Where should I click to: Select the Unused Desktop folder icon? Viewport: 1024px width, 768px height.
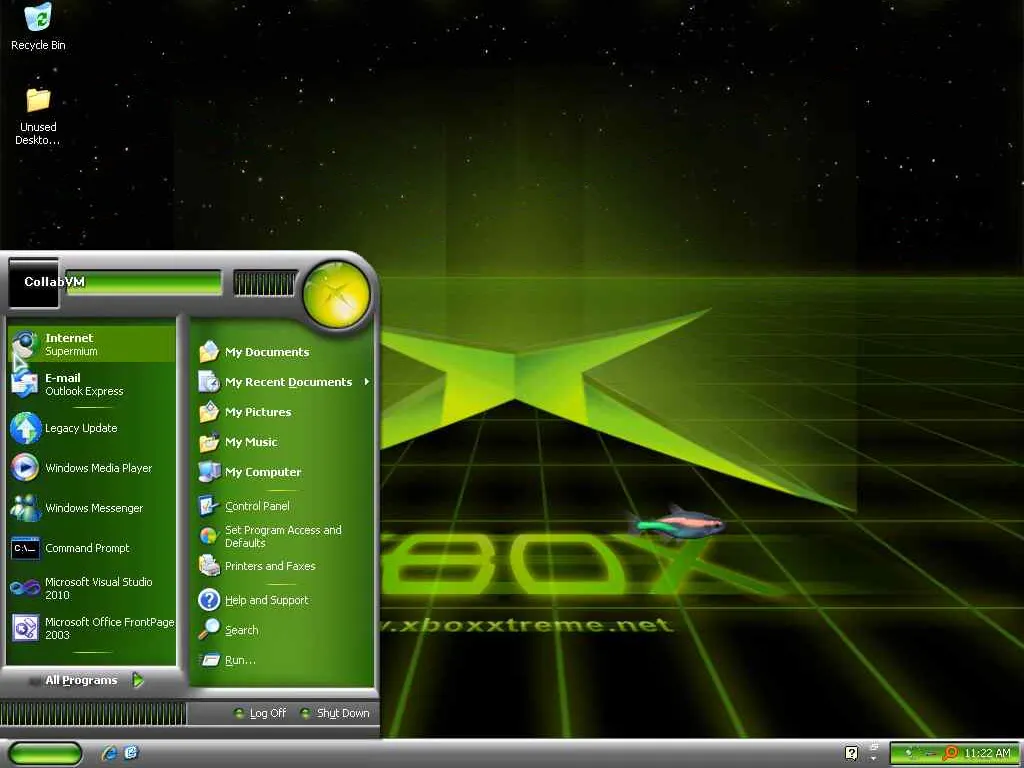tap(38, 116)
